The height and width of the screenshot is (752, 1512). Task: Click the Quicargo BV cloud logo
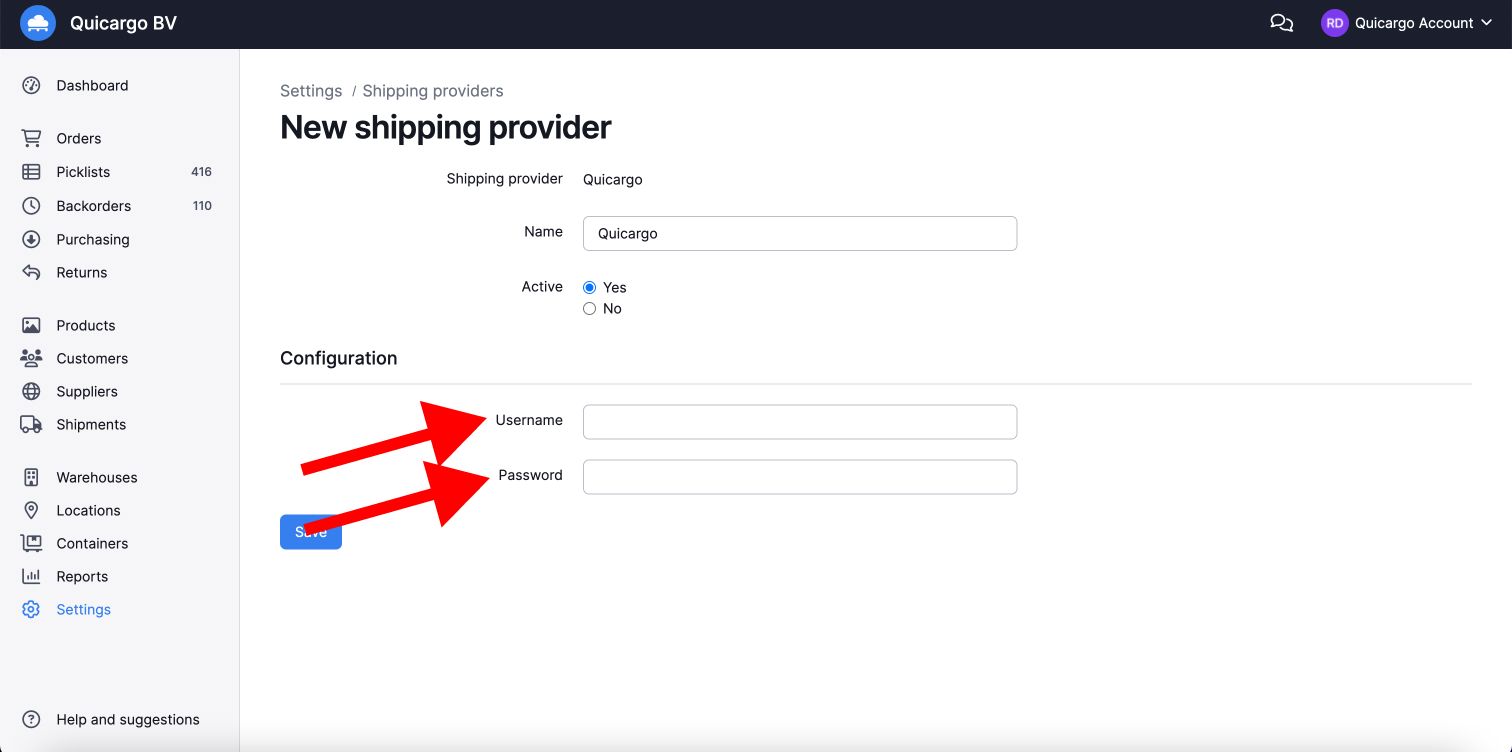38,23
